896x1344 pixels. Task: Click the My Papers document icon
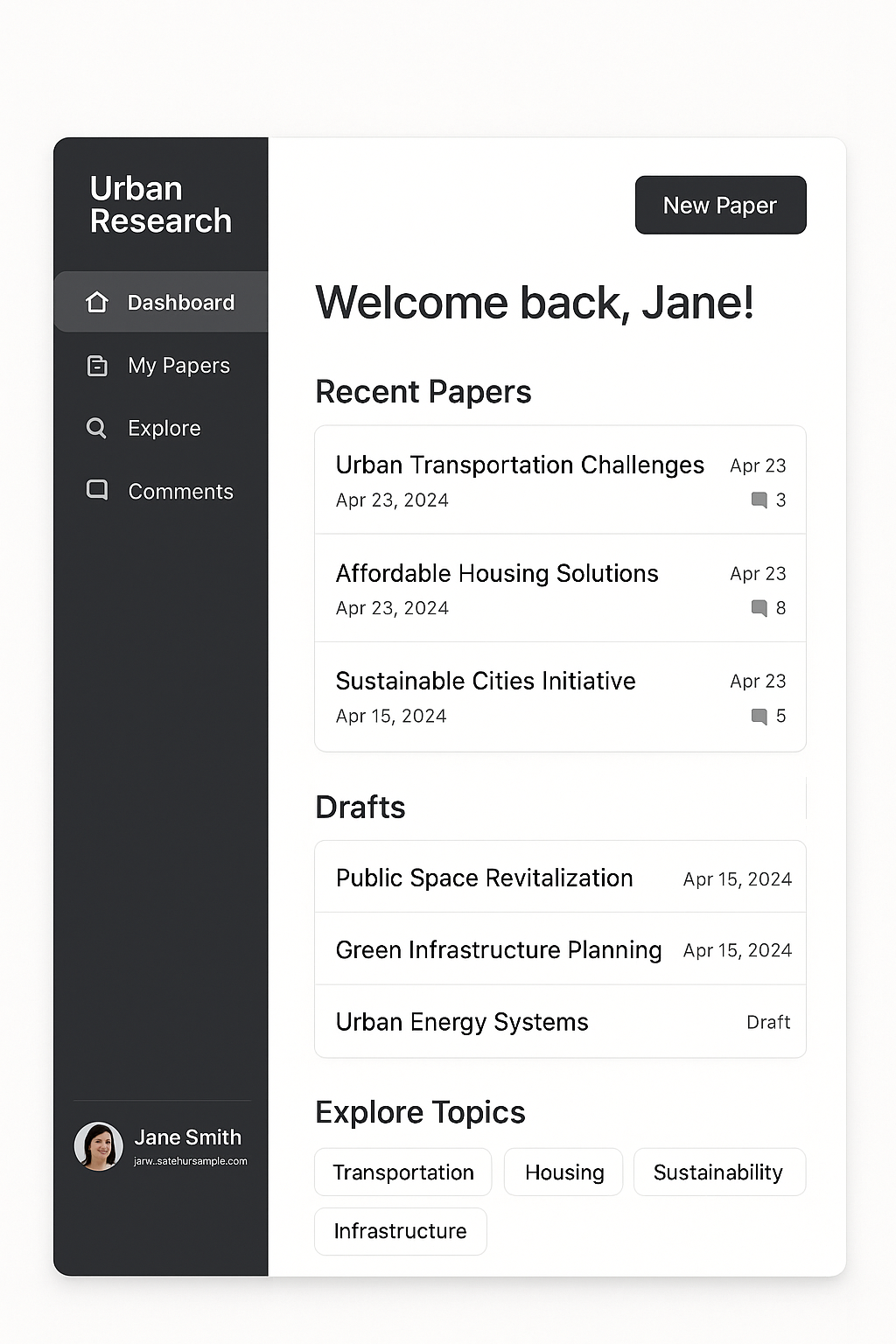click(x=97, y=366)
